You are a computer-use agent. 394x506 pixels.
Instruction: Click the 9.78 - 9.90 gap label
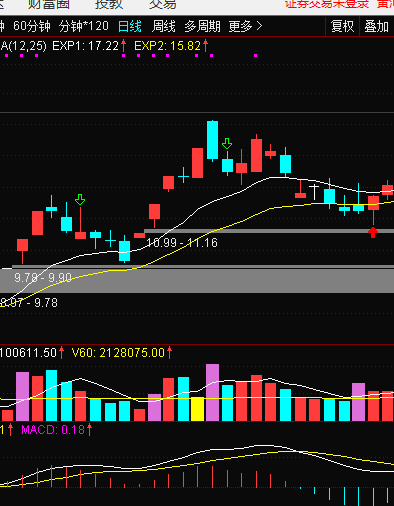(x=43, y=277)
